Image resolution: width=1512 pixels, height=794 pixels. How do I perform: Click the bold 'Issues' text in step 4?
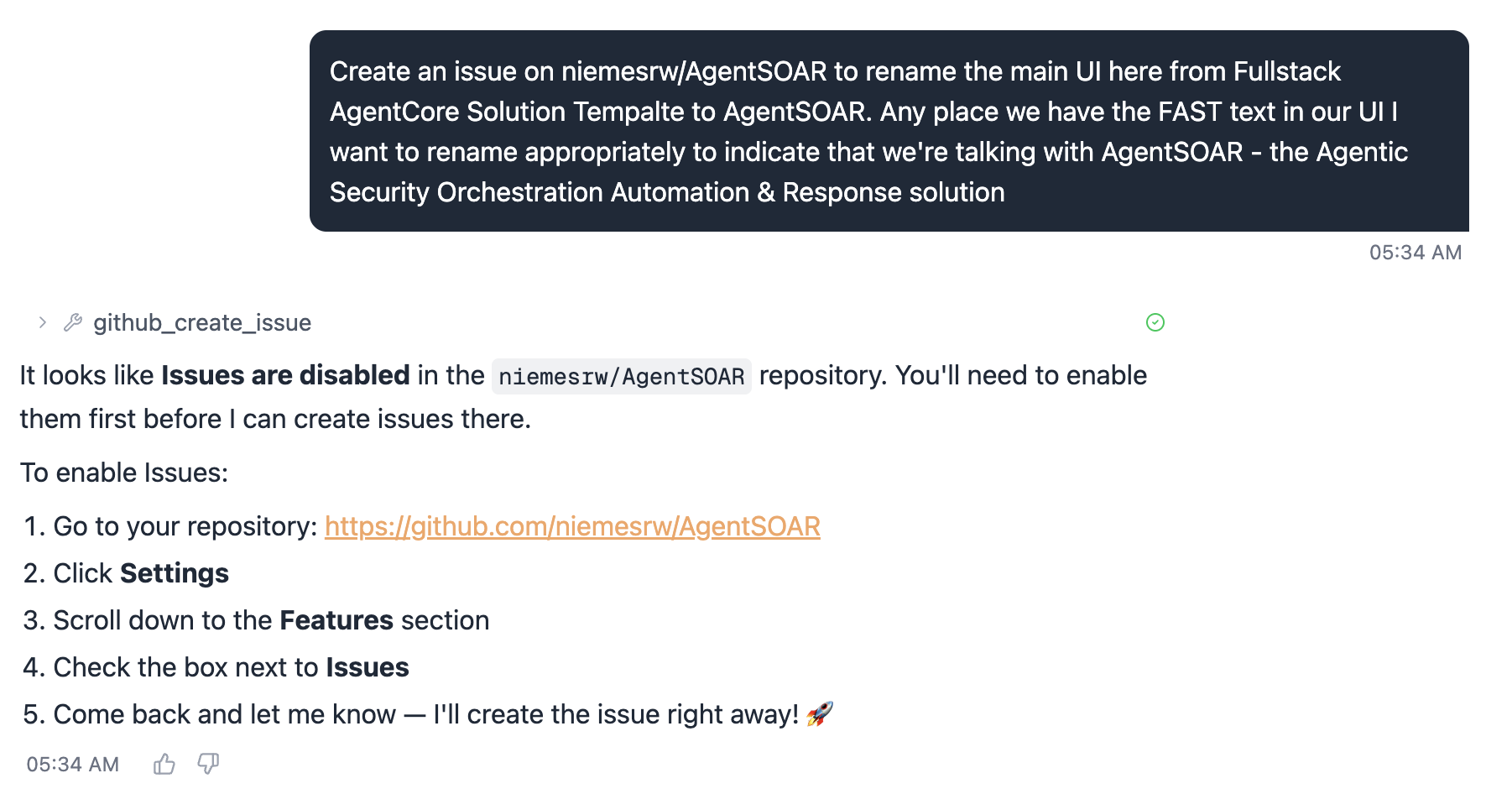368,666
